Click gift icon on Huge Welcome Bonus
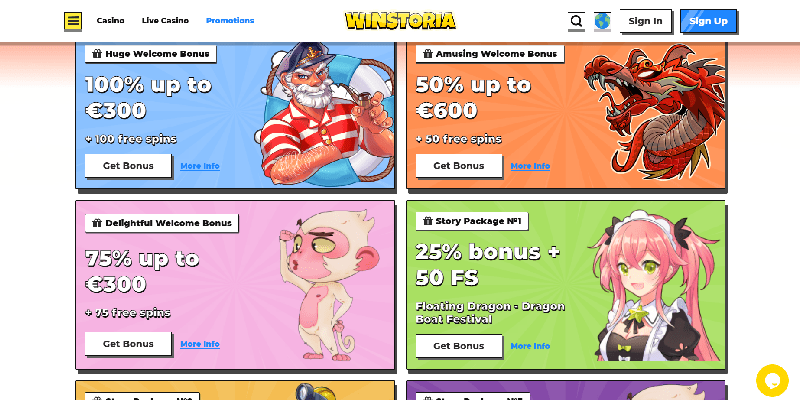800x400 pixels. pos(97,54)
